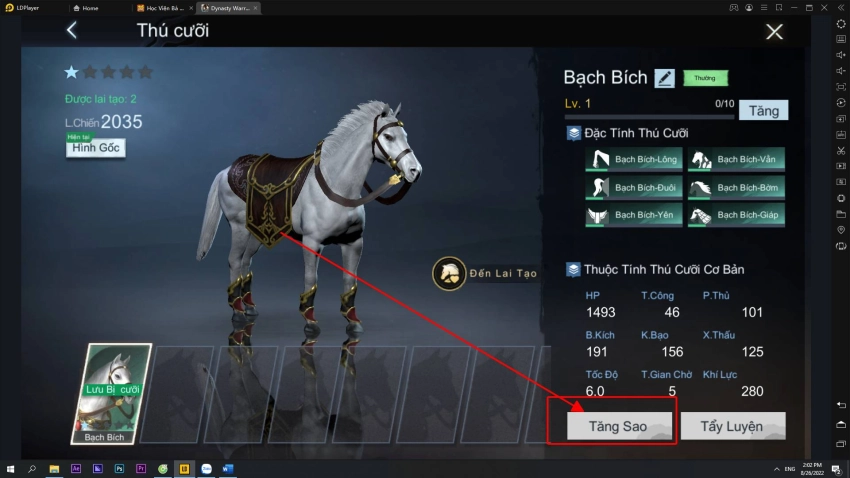Choose the Bạch Bích-Bờm trait

736,188
